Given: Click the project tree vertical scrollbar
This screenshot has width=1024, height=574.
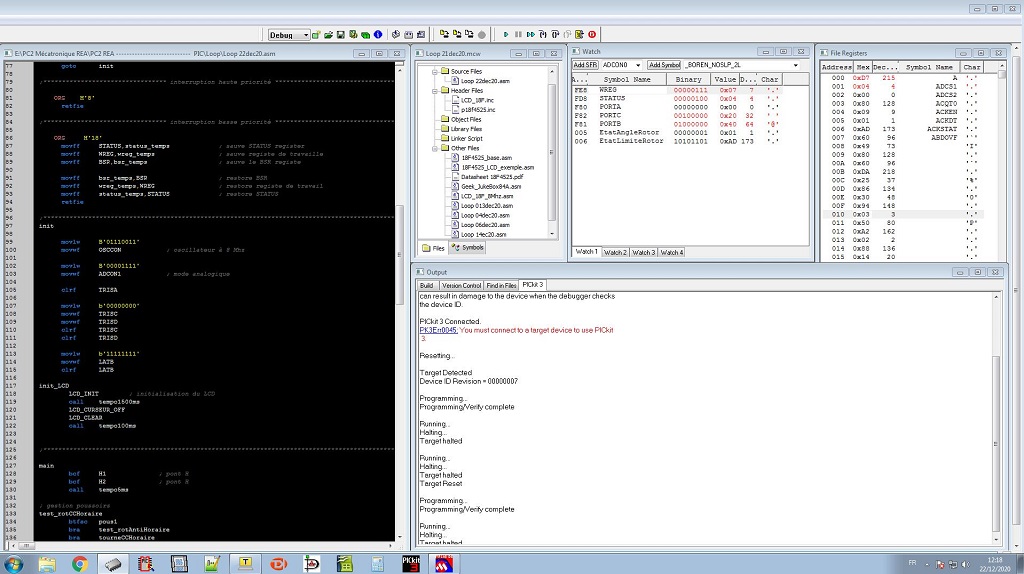Looking at the screenshot, I should pos(552,152).
